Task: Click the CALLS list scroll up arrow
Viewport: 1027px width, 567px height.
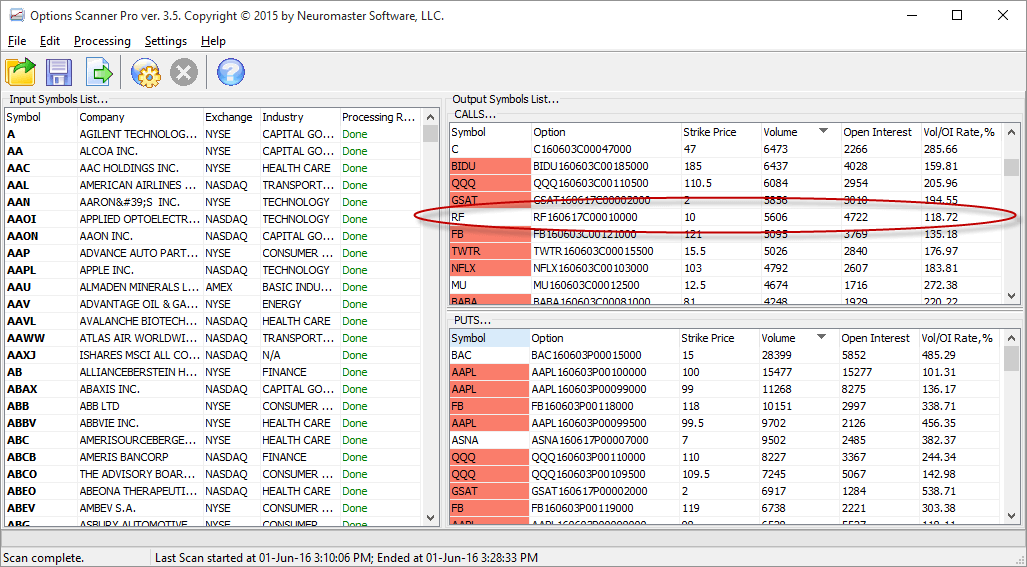Action: coord(1011,132)
